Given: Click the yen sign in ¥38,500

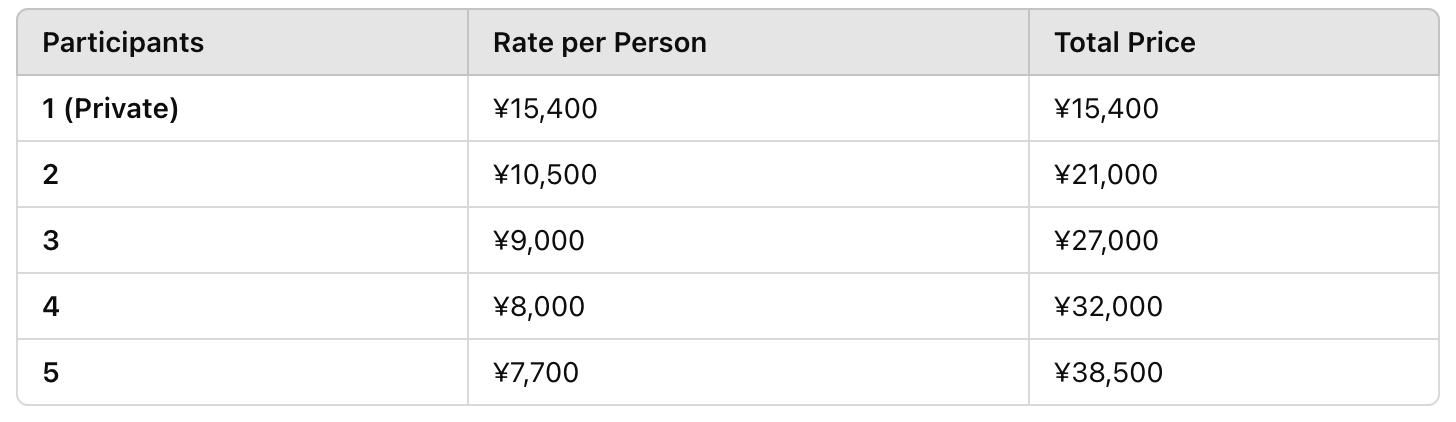Looking at the screenshot, I should click(1062, 373).
